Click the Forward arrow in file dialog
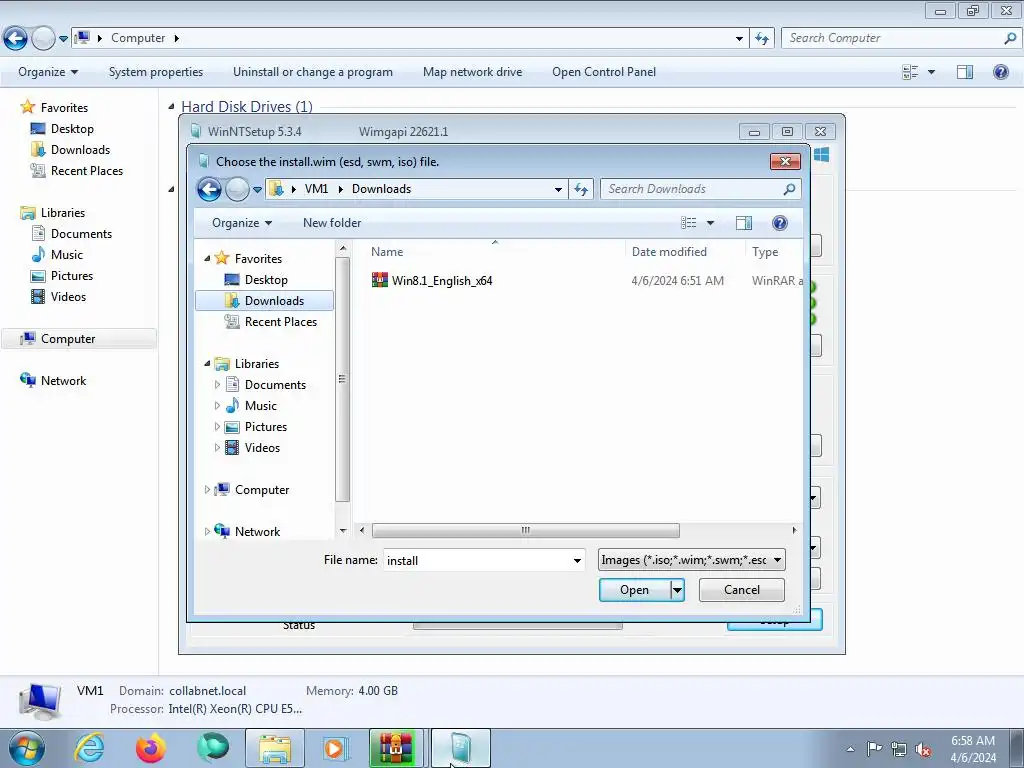Image resolution: width=1024 pixels, height=768 pixels. pos(236,189)
